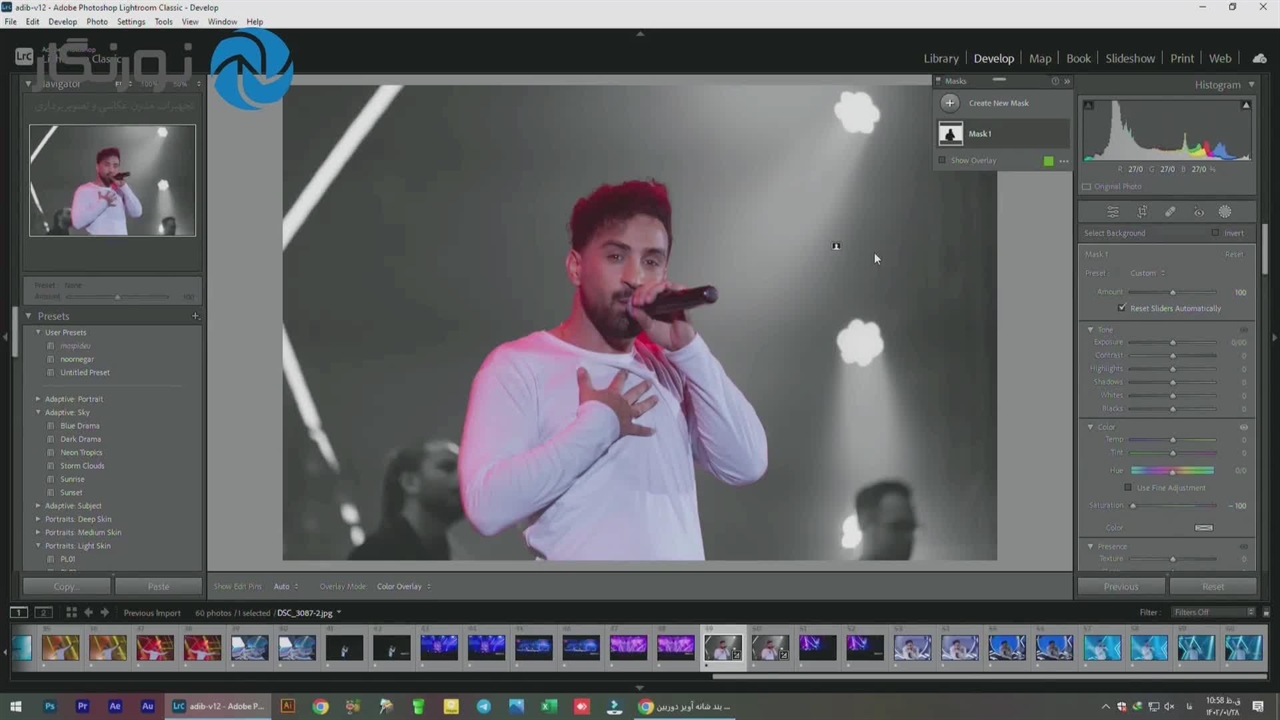Image resolution: width=1280 pixels, height=720 pixels.
Task: Uncheck Reset Sliders Automatically
Action: click(x=1122, y=308)
